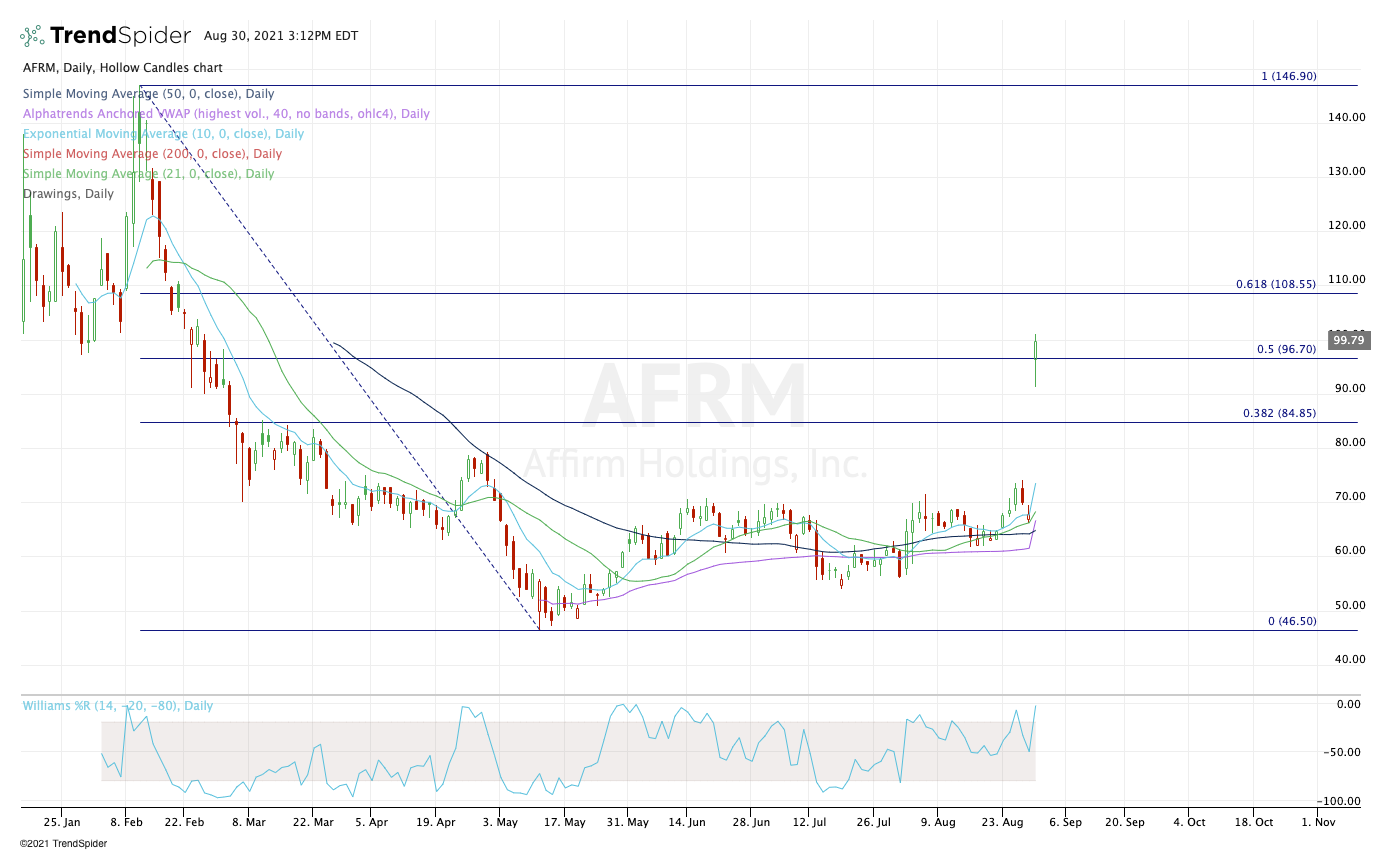Click the 80.00 price axis label
1391x853 pixels.
(1349, 442)
